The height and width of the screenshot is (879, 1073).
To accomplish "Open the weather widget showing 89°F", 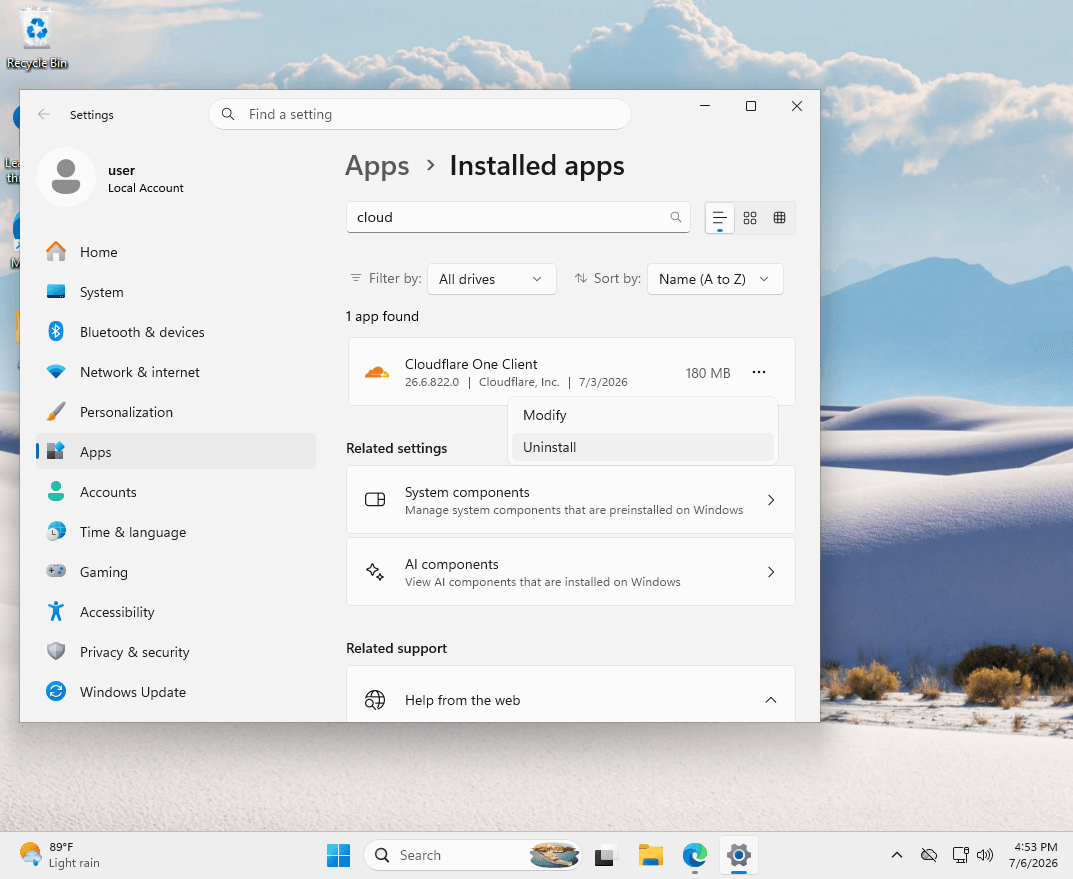I will pos(60,855).
